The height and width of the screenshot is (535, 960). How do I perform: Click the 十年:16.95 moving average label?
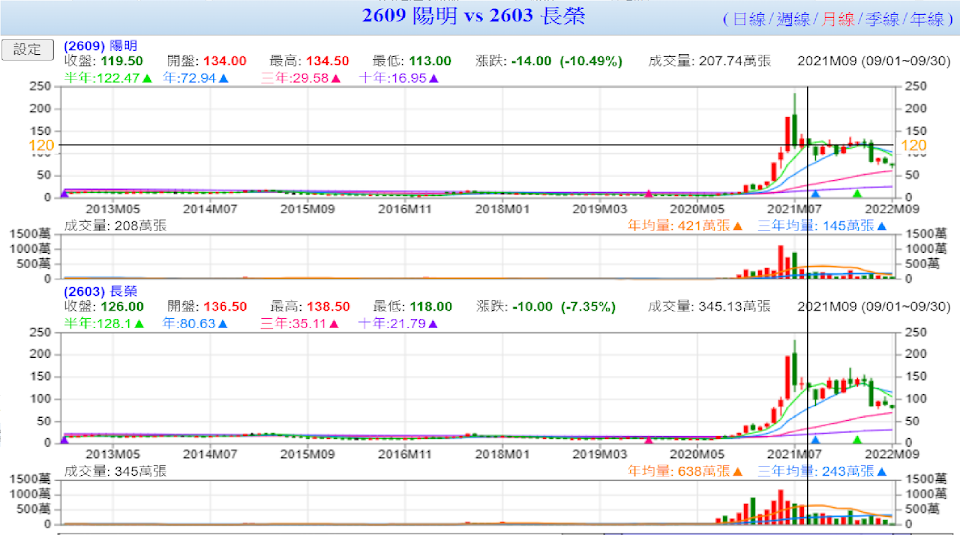pyautogui.click(x=398, y=78)
